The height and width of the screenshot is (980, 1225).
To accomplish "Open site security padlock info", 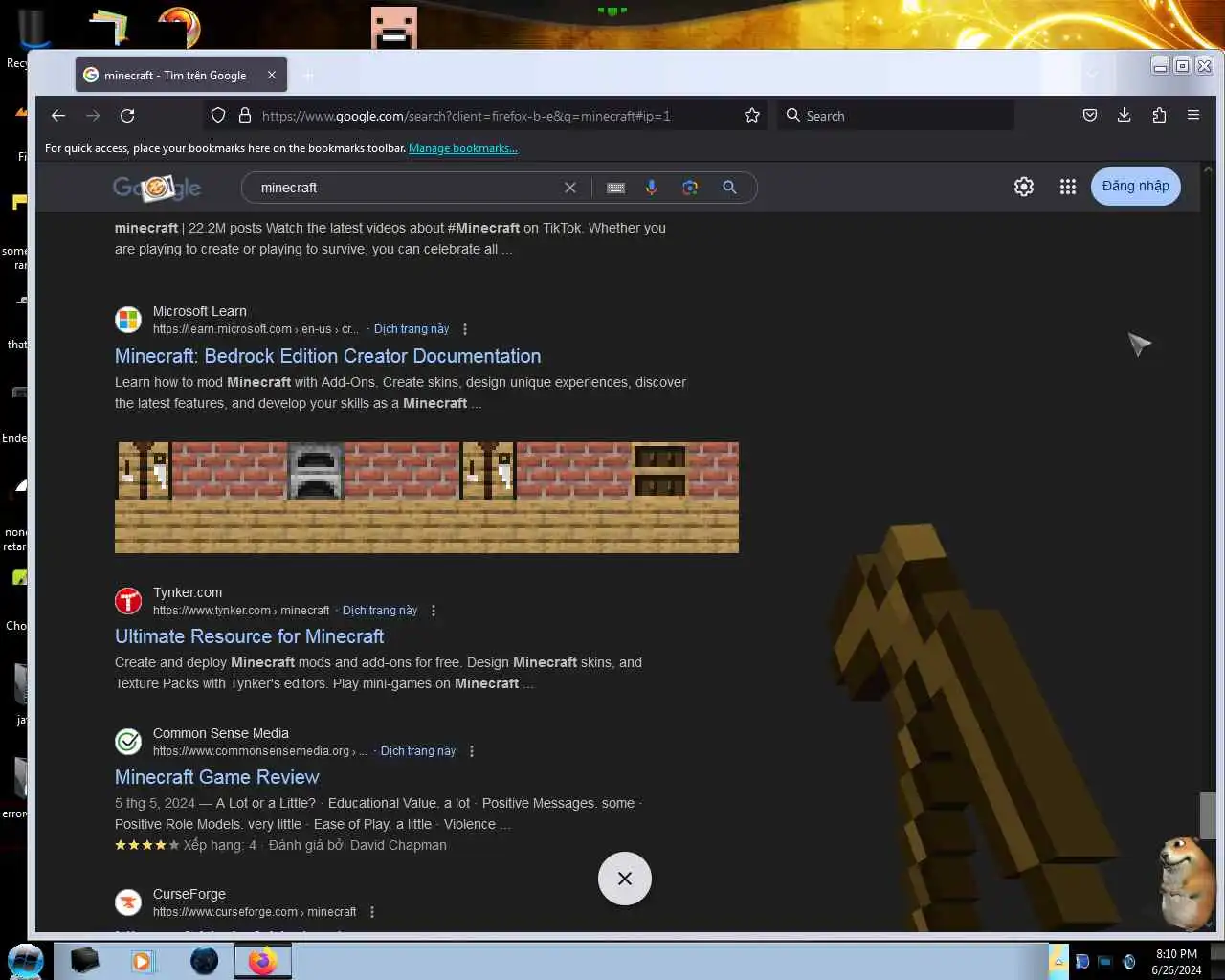I will [245, 116].
